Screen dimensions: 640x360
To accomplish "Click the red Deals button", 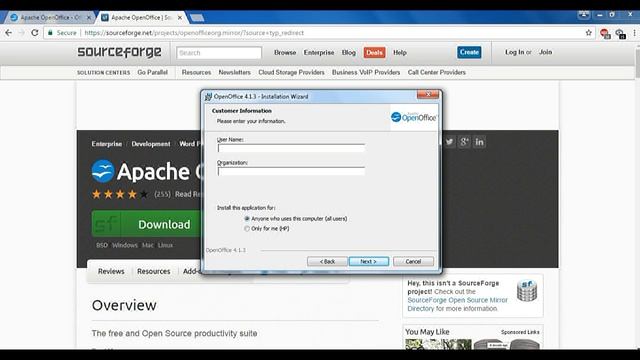I will (374, 52).
